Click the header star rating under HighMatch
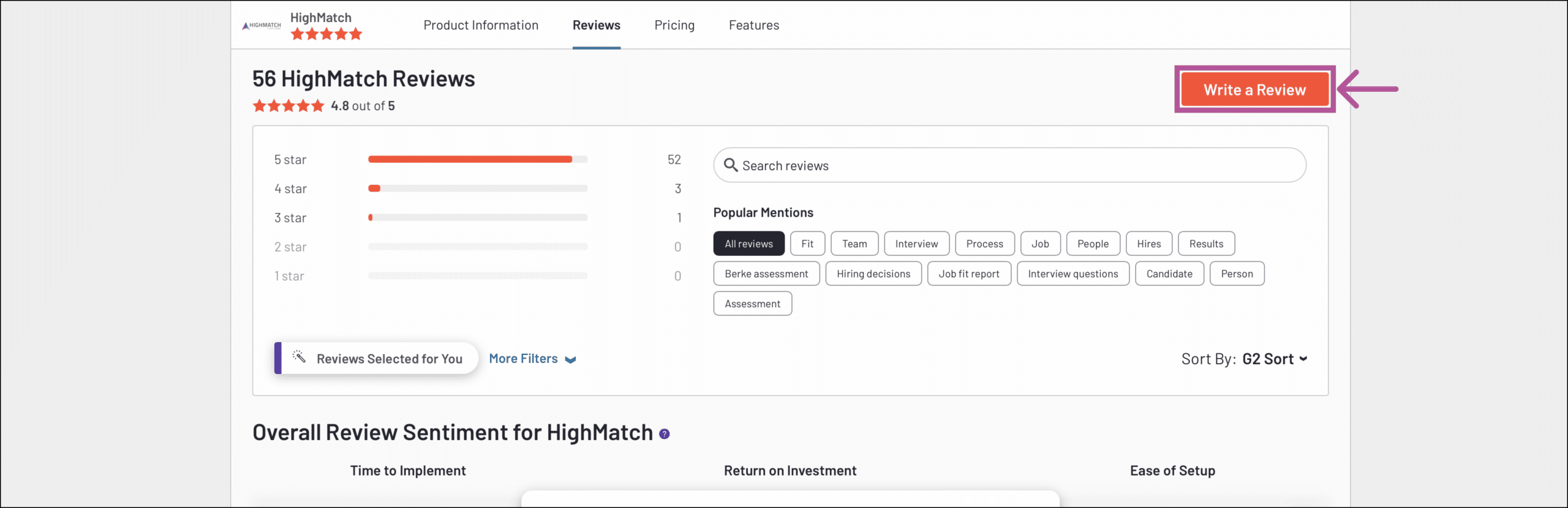Screen dimensions: 1568x508 326,34
